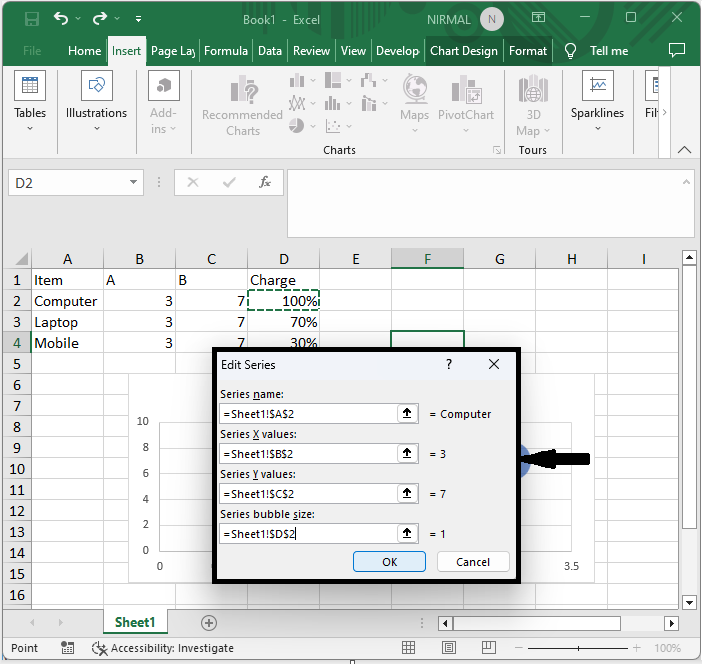
Task: Click the Edit Series help question mark
Action: pos(449,364)
